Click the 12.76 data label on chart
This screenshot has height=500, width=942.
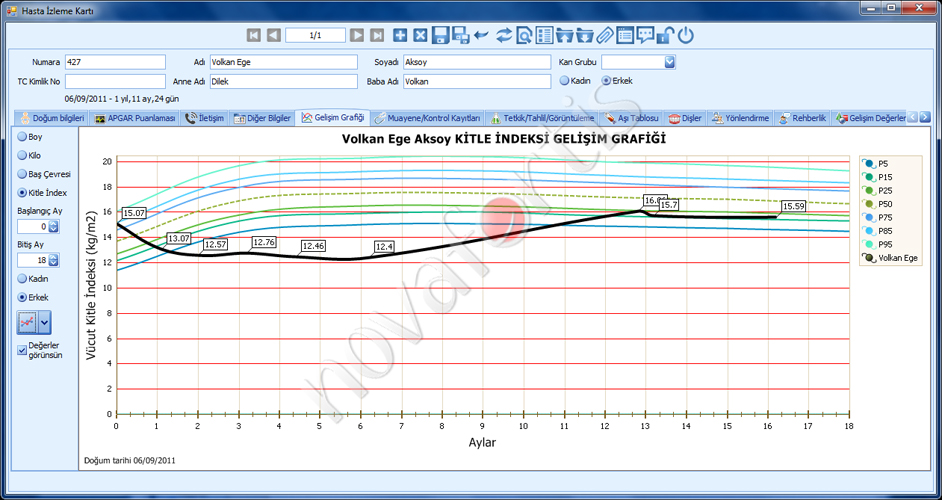point(264,242)
